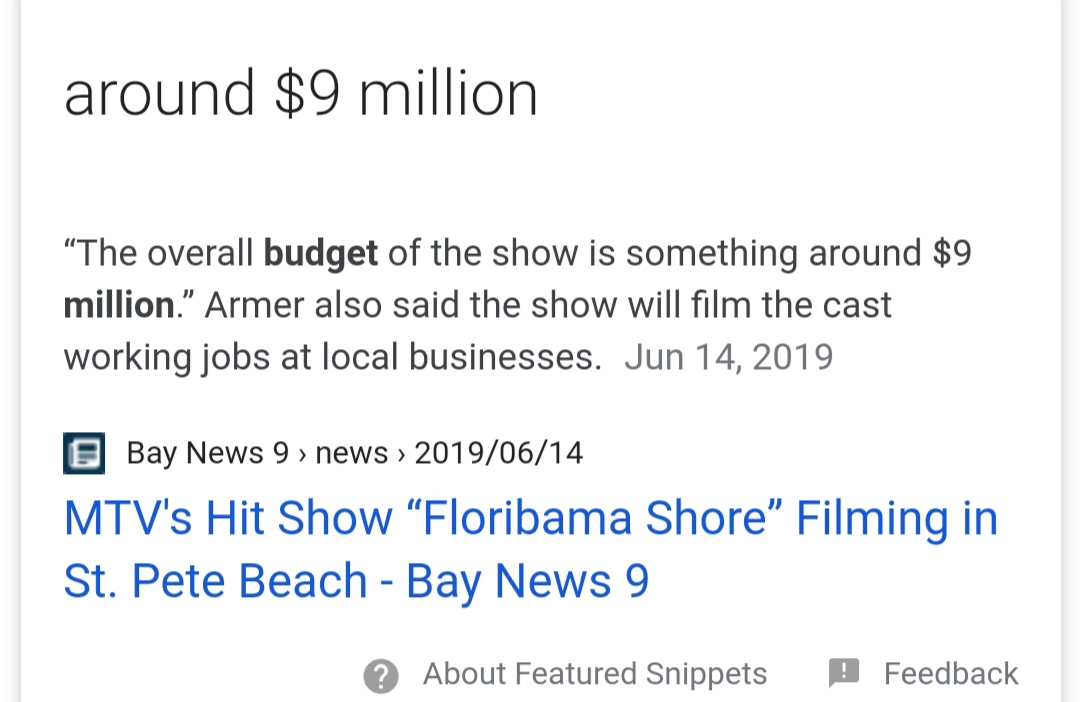Click the Bay News 9 breadcrumb text
The height and width of the screenshot is (702, 1080).
(x=207, y=453)
